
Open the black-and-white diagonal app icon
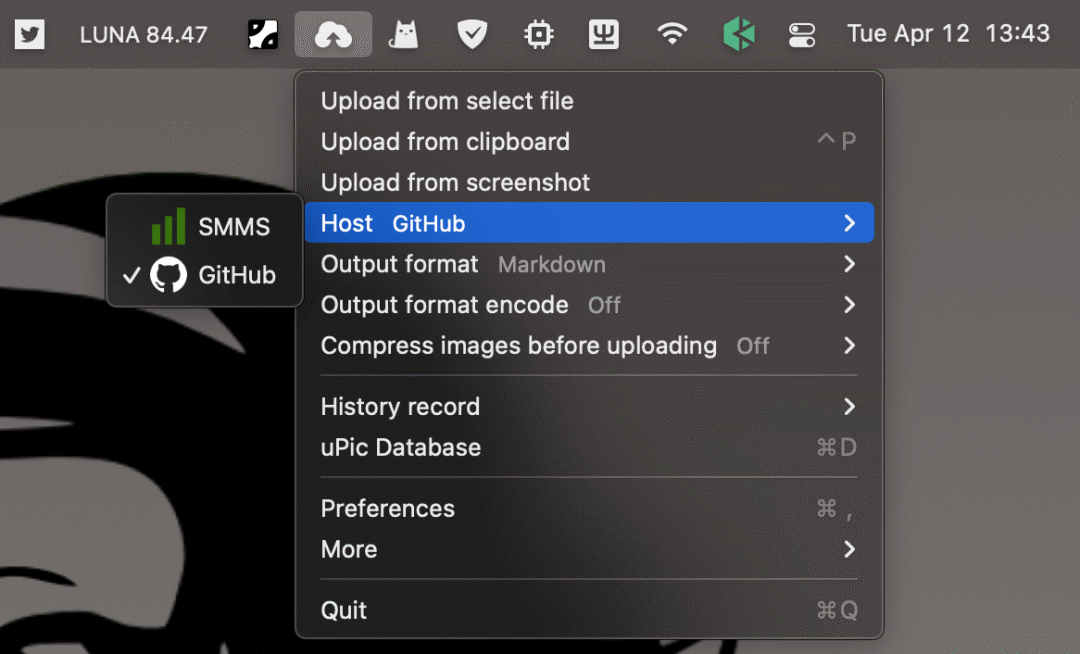[263, 34]
